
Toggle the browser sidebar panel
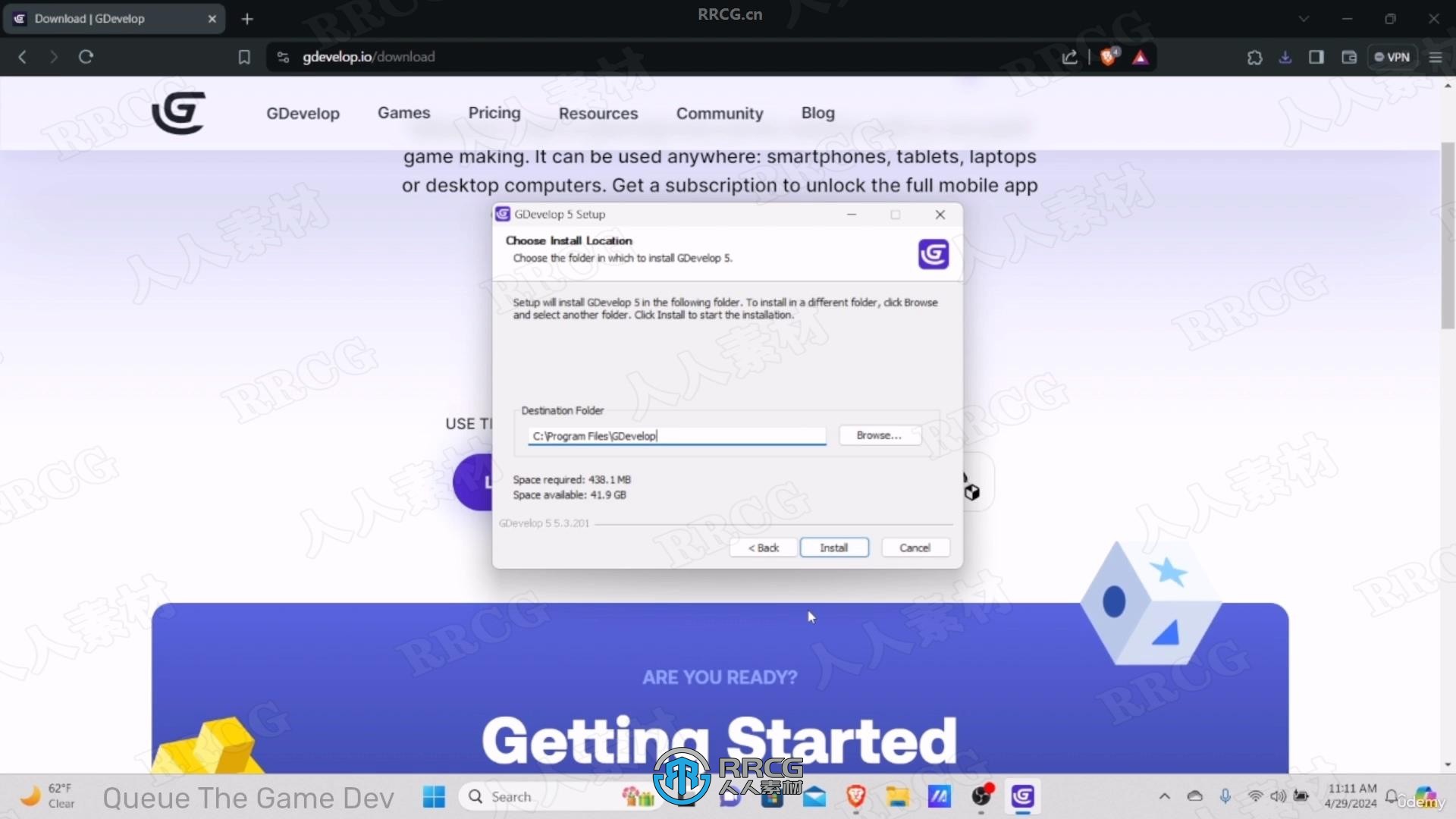1316,57
